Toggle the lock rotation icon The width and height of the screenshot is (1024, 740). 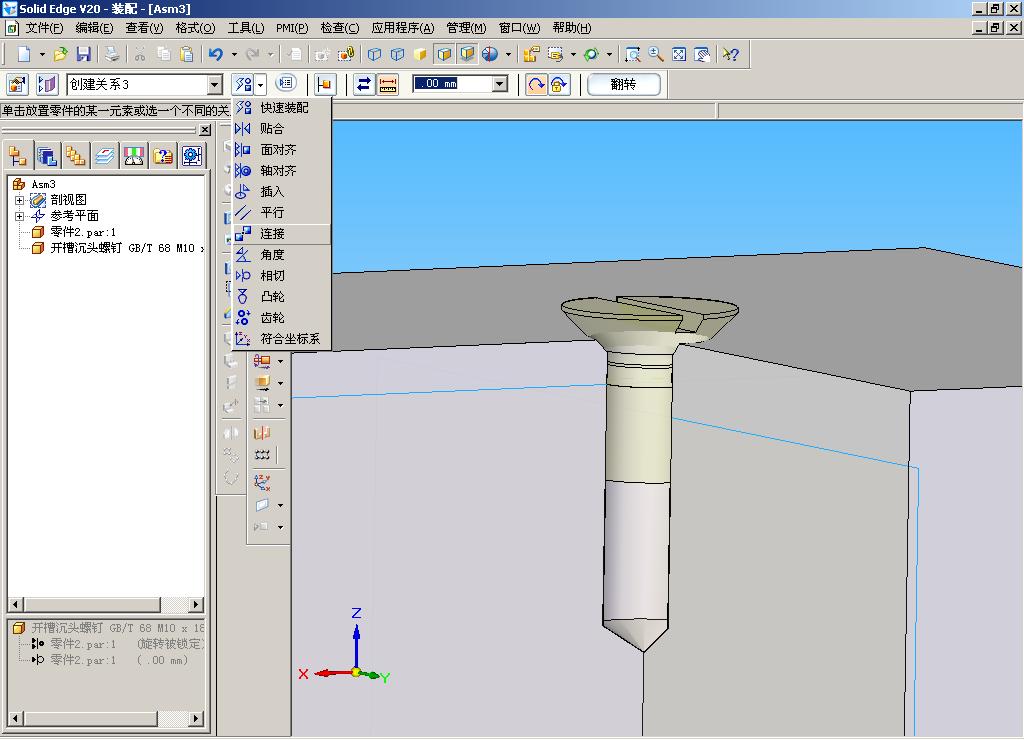pos(559,85)
